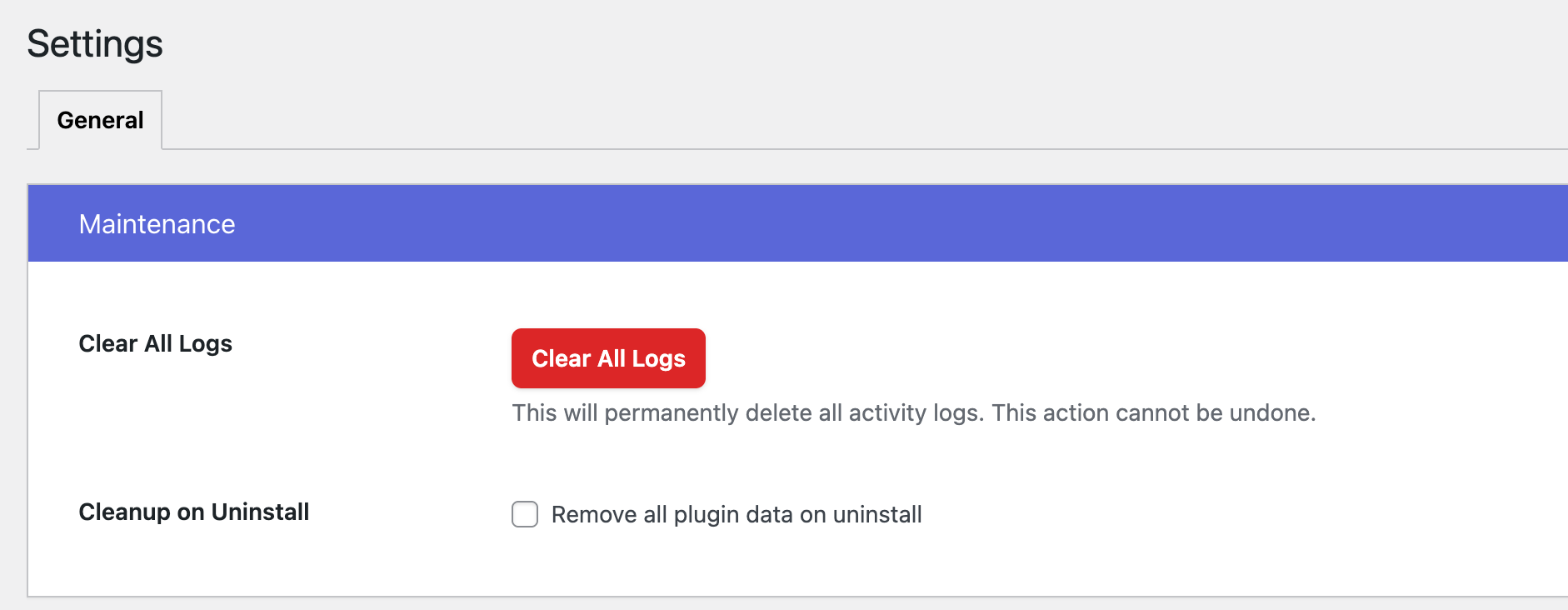Click the Maintenance section header
1568x610 pixels.
point(157,223)
